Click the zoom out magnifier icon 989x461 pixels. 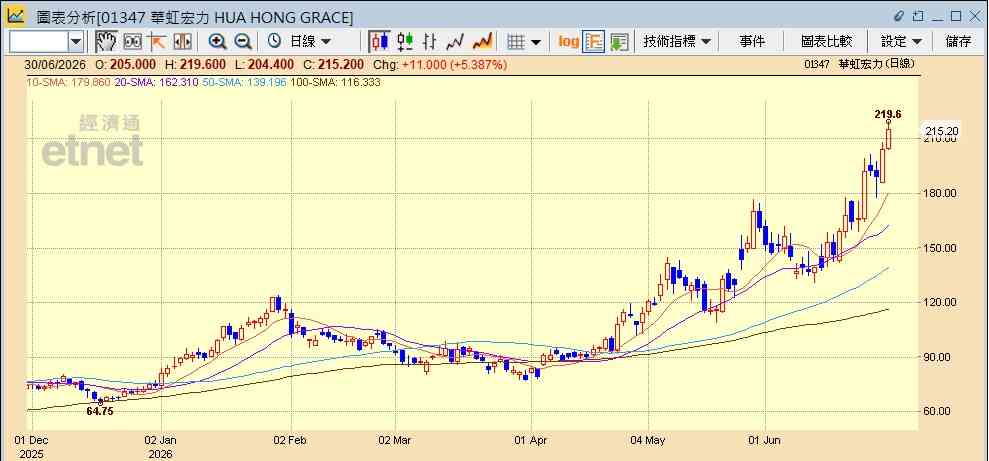(243, 42)
